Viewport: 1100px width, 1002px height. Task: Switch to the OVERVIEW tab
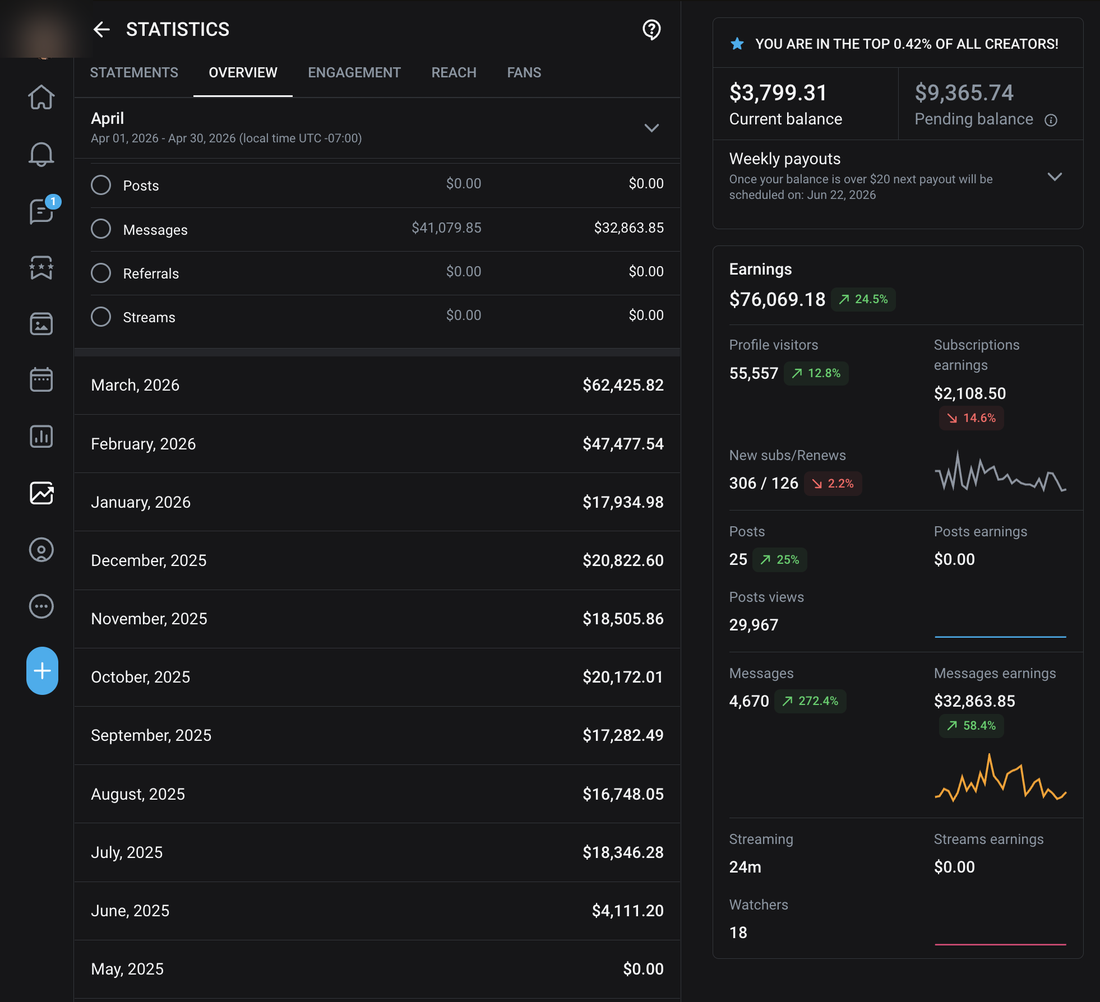pos(243,72)
